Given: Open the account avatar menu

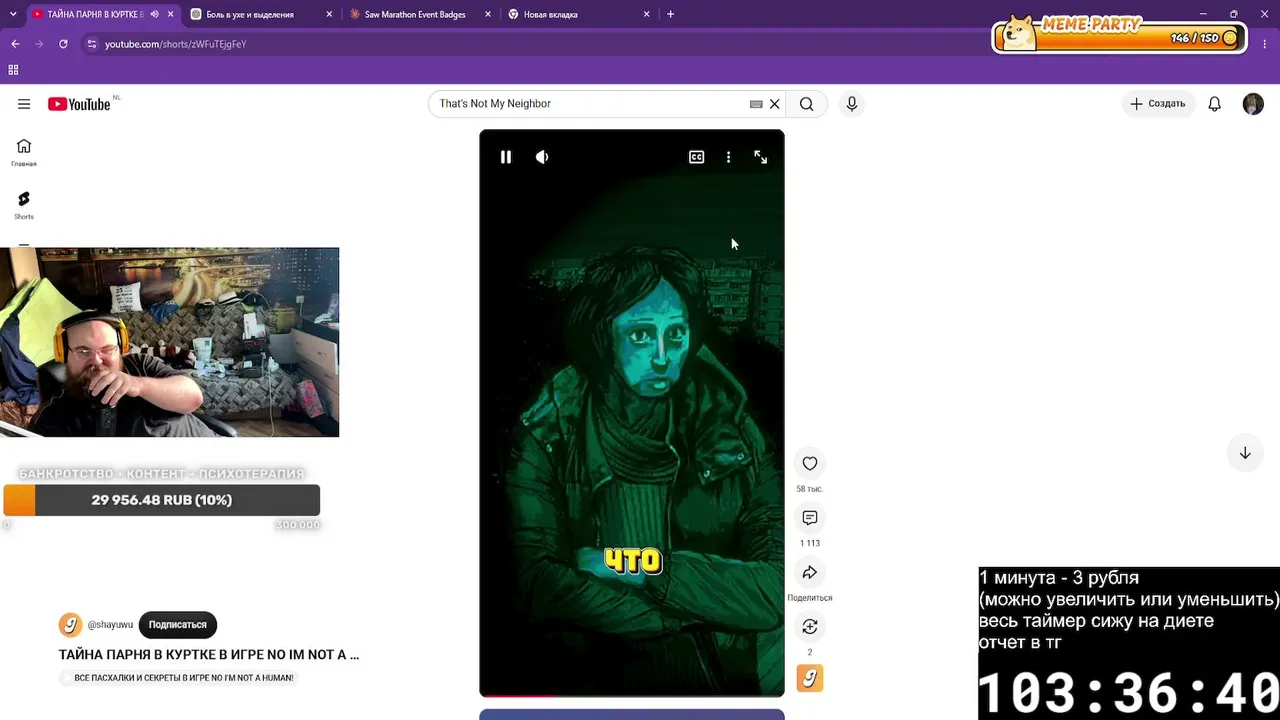Looking at the screenshot, I should (1253, 104).
